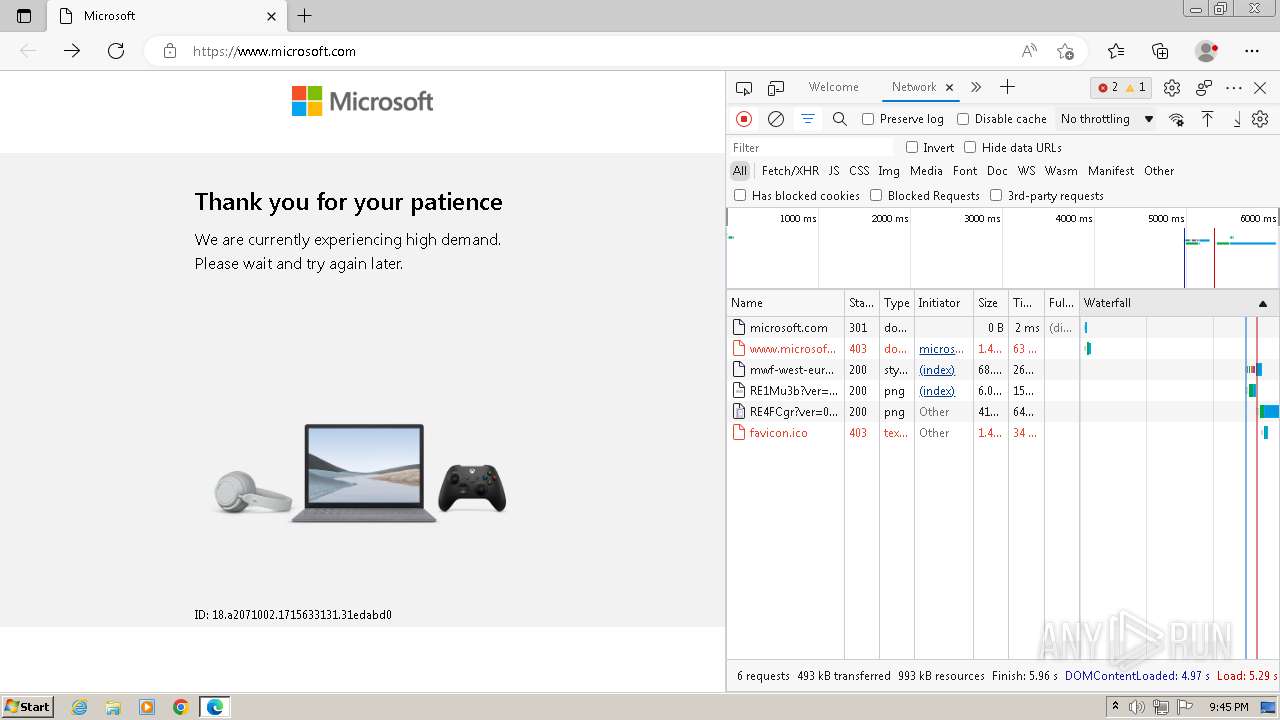Open the Favorites list icon
The width and height of the screenshot is (1280, 720).
coord(1116,51)
